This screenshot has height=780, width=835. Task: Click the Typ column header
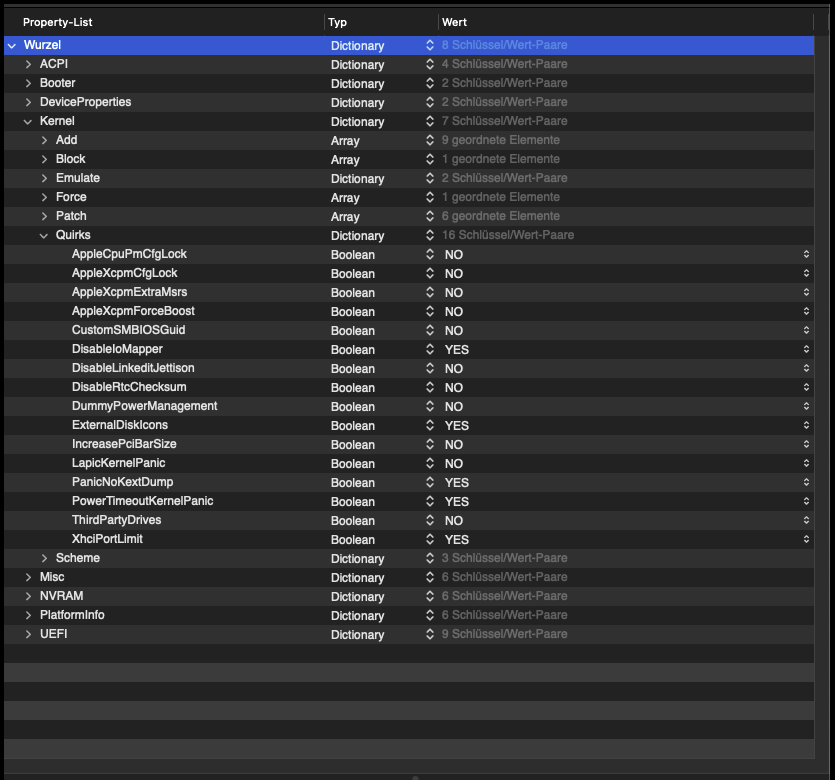(x=338, y=22)
